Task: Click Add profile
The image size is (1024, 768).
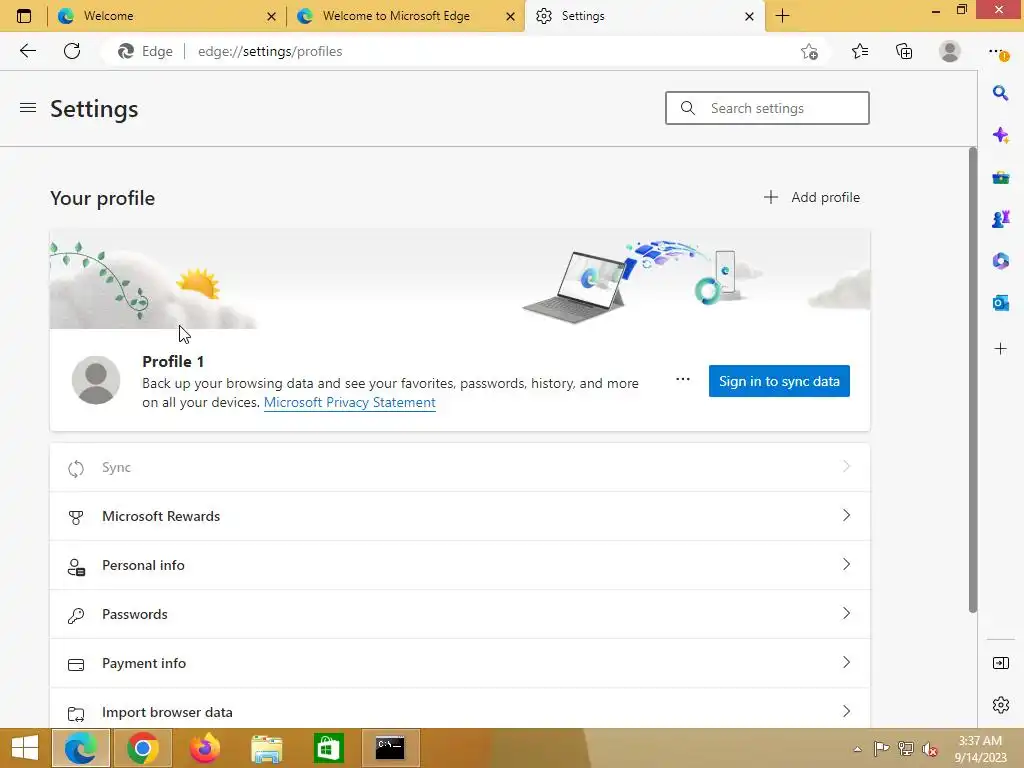Action: pos(812,197)
